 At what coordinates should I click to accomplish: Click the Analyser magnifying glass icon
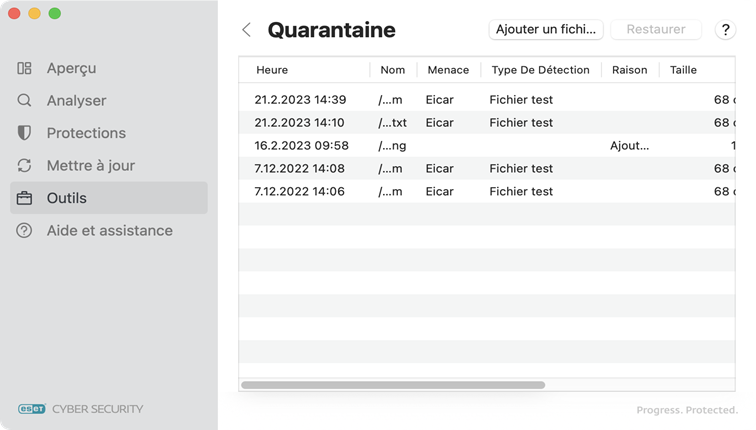[x=25, y=101]
